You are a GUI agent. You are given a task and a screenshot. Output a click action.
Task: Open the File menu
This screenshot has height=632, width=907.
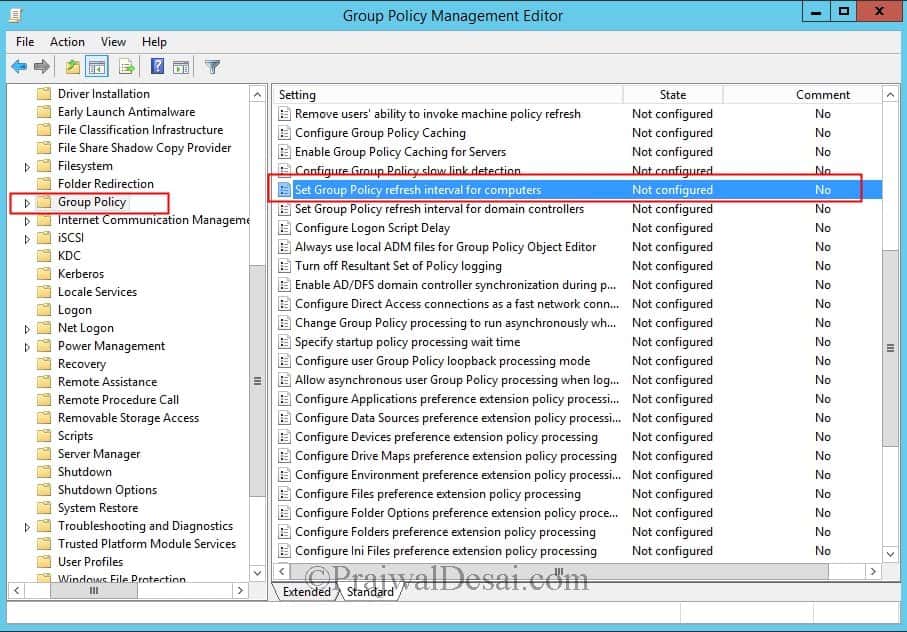coord(25,42)
